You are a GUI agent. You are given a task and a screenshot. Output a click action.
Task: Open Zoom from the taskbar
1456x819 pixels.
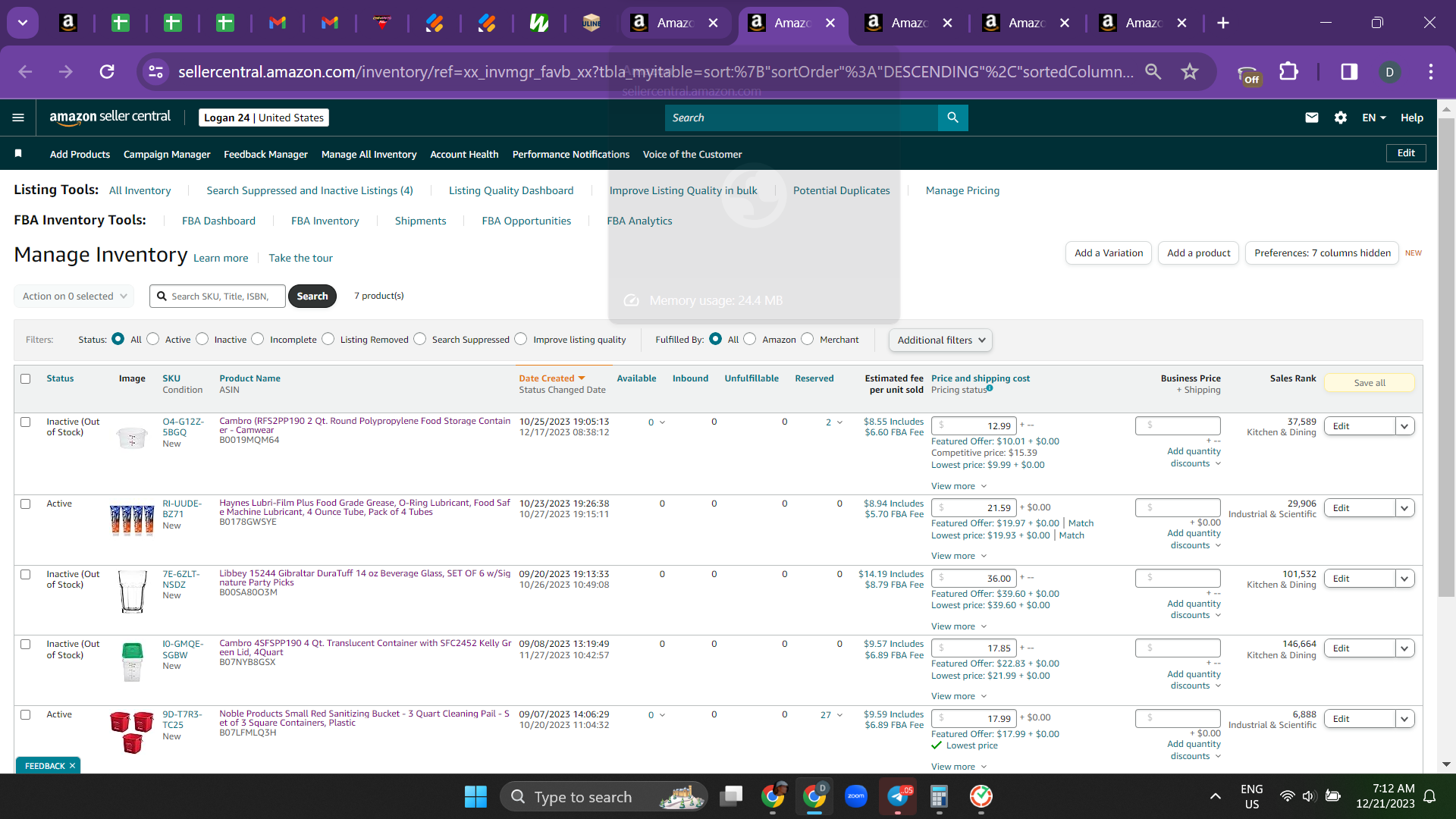856,796
